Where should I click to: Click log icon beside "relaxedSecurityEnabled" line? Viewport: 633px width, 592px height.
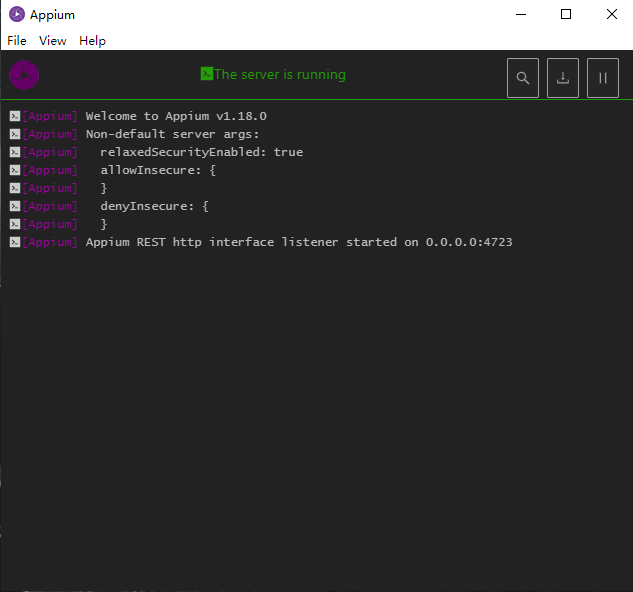click(x=15, y=152)
